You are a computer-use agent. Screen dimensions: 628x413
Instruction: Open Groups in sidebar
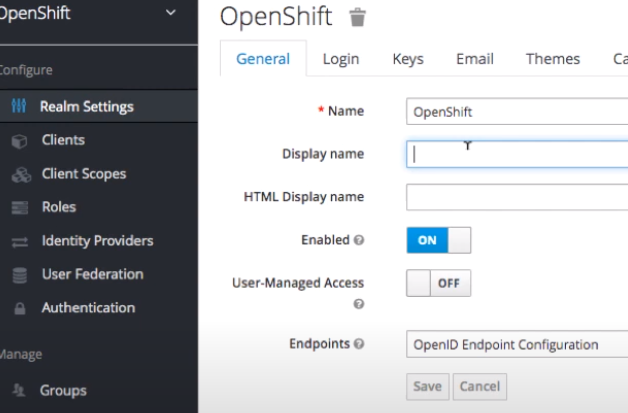63,391
